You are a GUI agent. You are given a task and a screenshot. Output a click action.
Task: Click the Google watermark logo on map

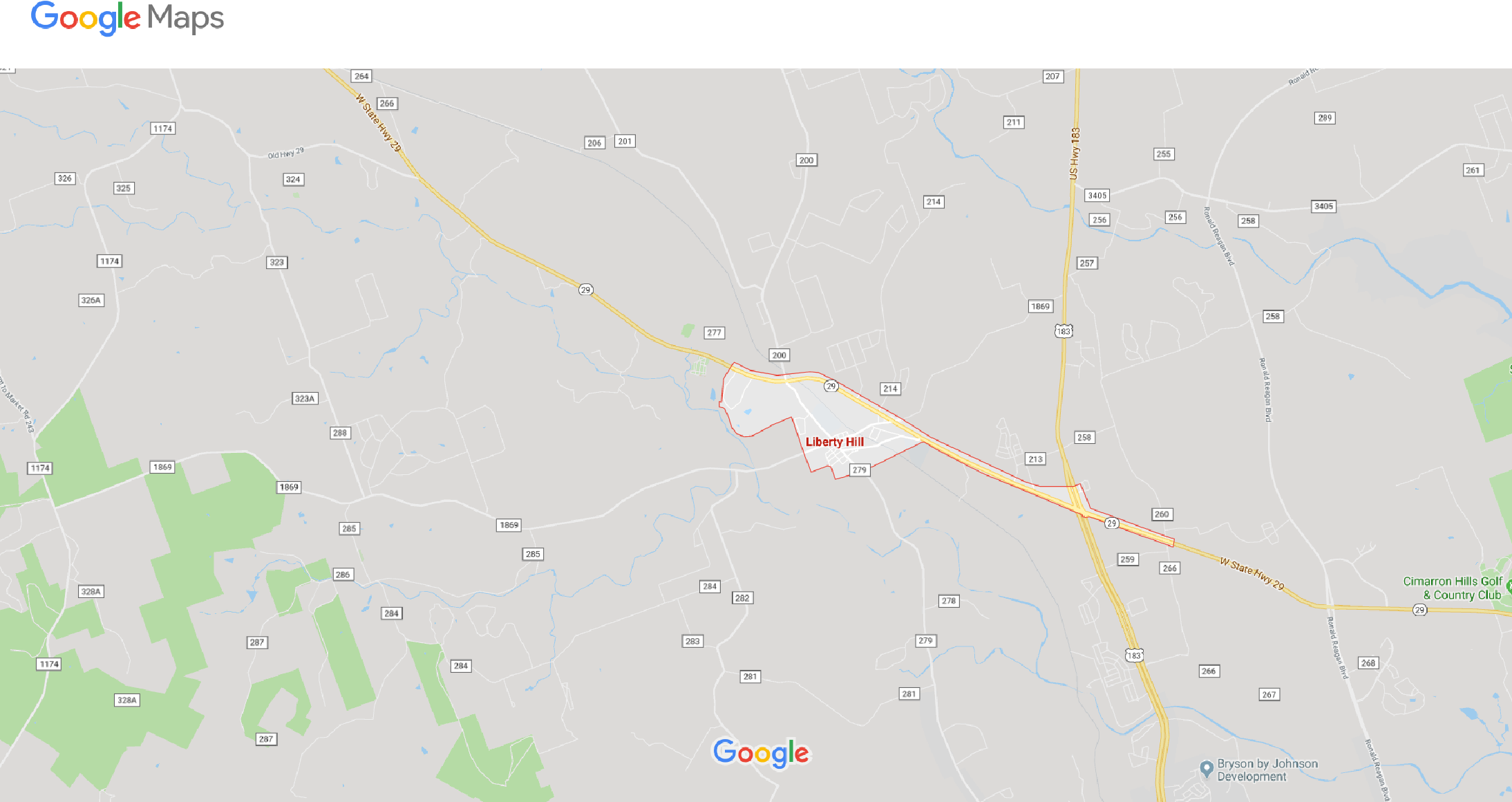coord(761,753)
